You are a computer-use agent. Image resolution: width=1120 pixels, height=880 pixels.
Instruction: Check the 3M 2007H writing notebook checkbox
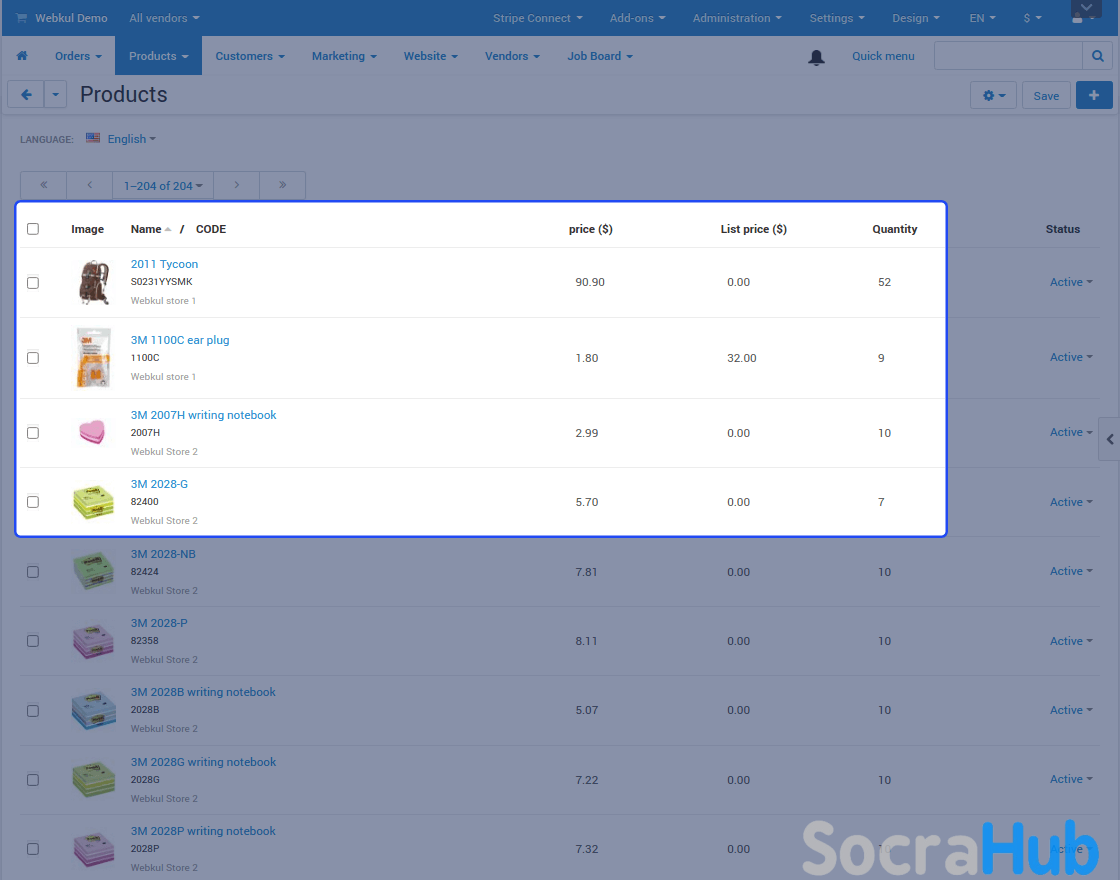point(33,433)
